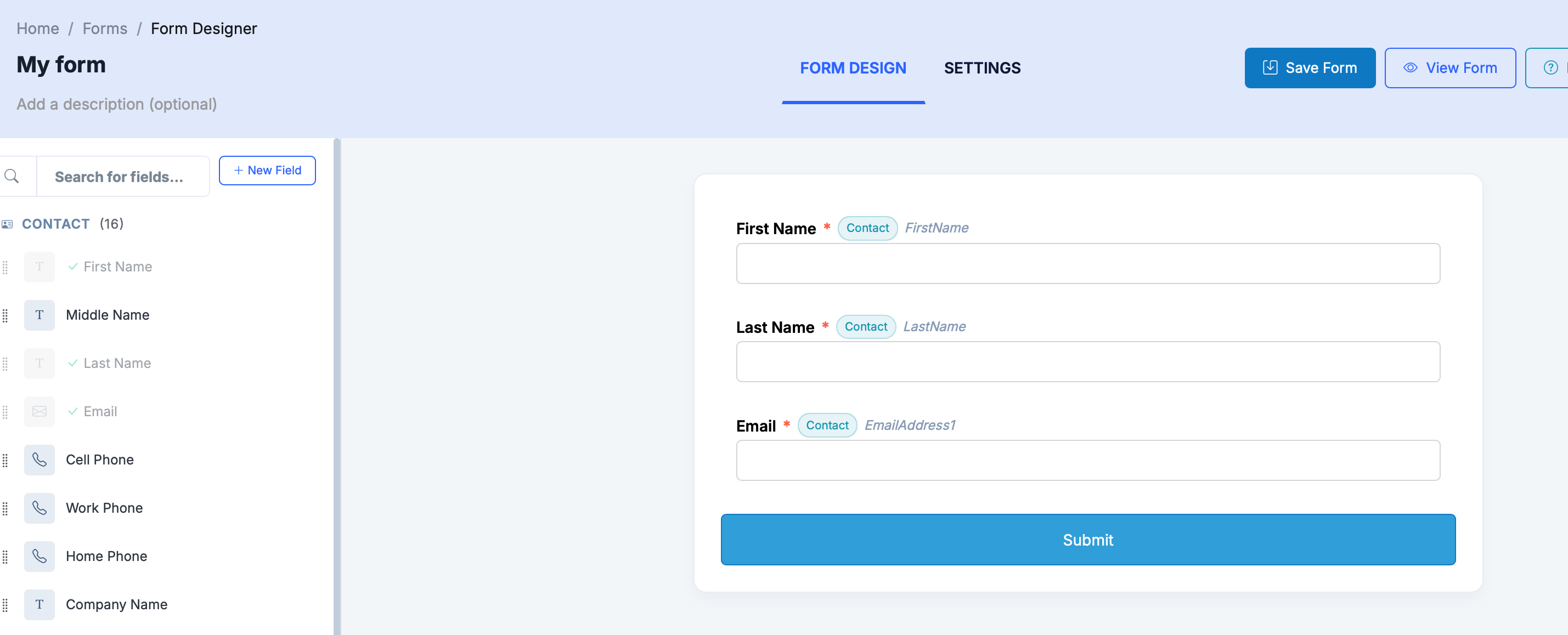Screen dimensions: 1568x635
Task: Click the Cell Phone field icon
Action: pyautogui.click(x=40, y=460)
